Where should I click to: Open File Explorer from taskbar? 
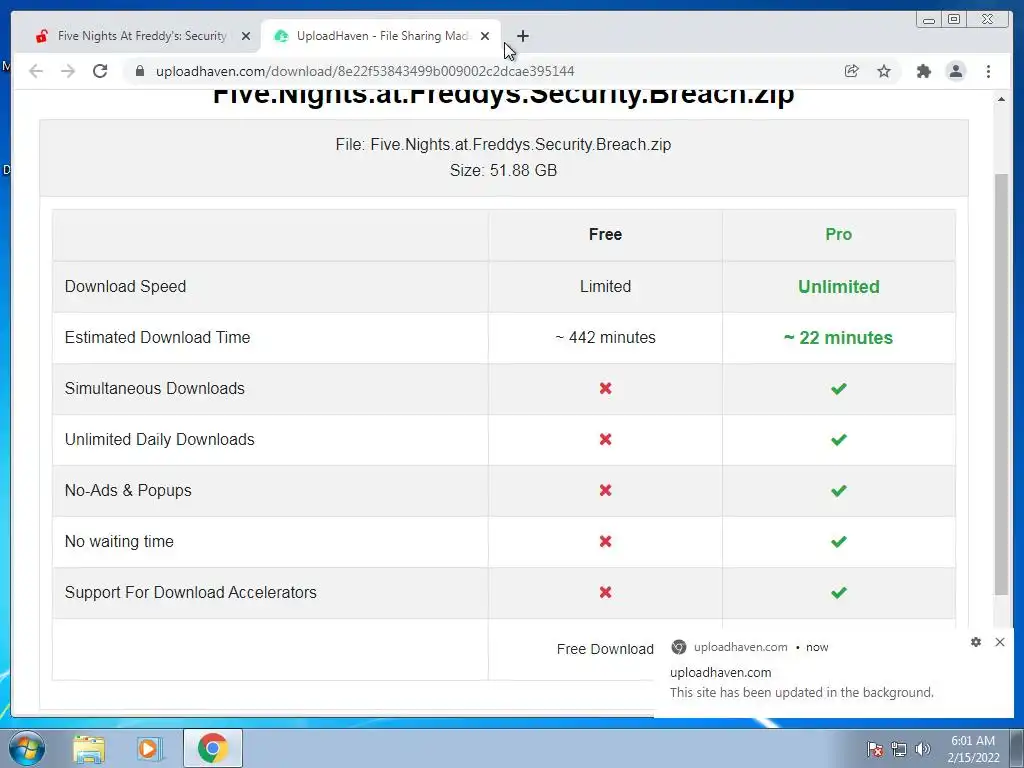coord(89,748)
